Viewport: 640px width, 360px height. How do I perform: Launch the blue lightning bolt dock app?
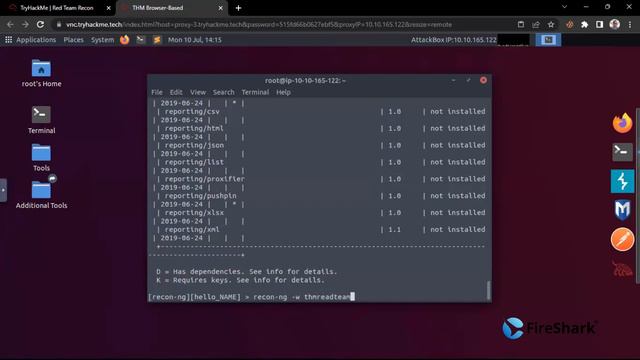[622, 181]
